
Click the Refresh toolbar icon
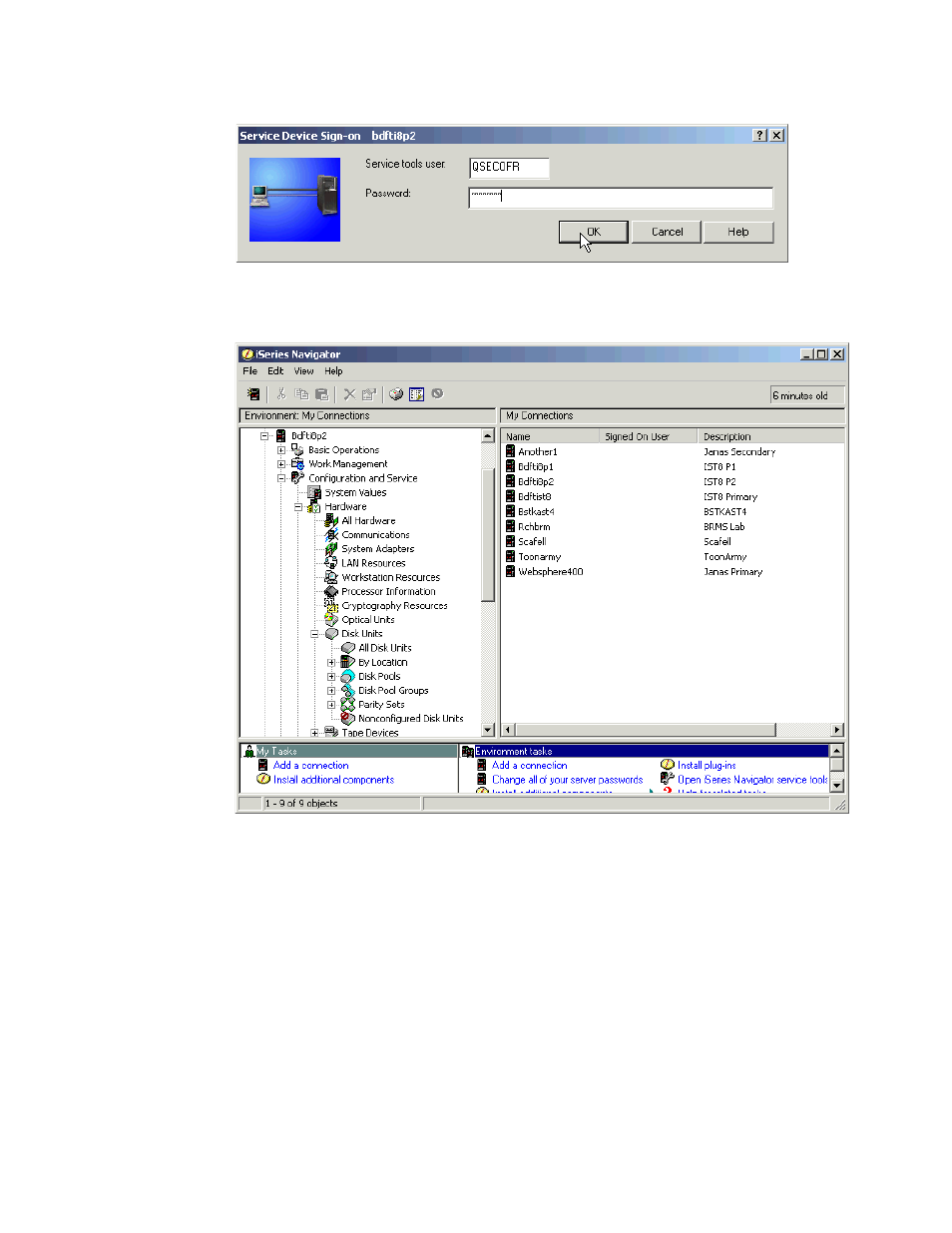(396, 394)
